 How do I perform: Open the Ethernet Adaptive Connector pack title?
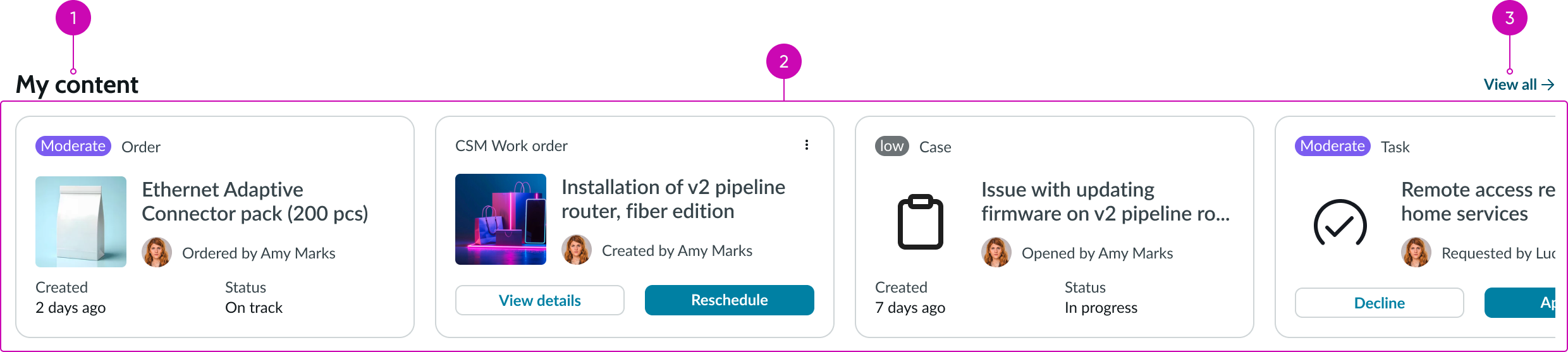(254, 202)
